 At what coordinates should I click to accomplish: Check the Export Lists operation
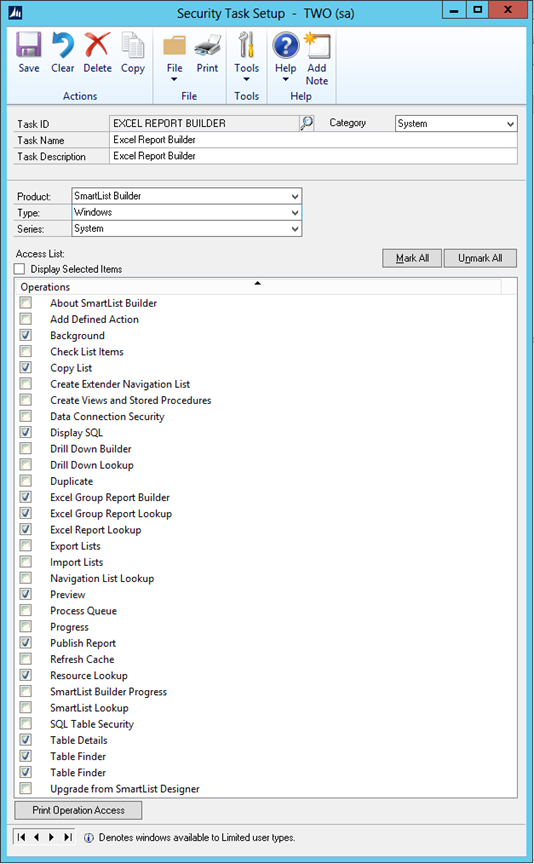coord(25,546)
